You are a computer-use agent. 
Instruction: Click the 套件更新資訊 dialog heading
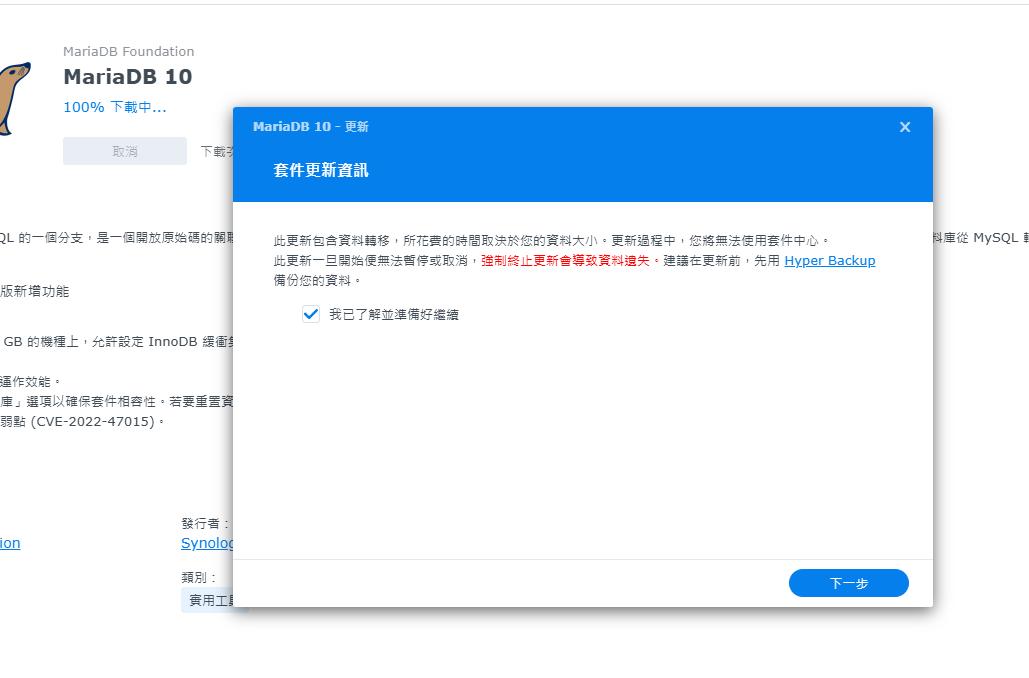click(x=321, y=170)
